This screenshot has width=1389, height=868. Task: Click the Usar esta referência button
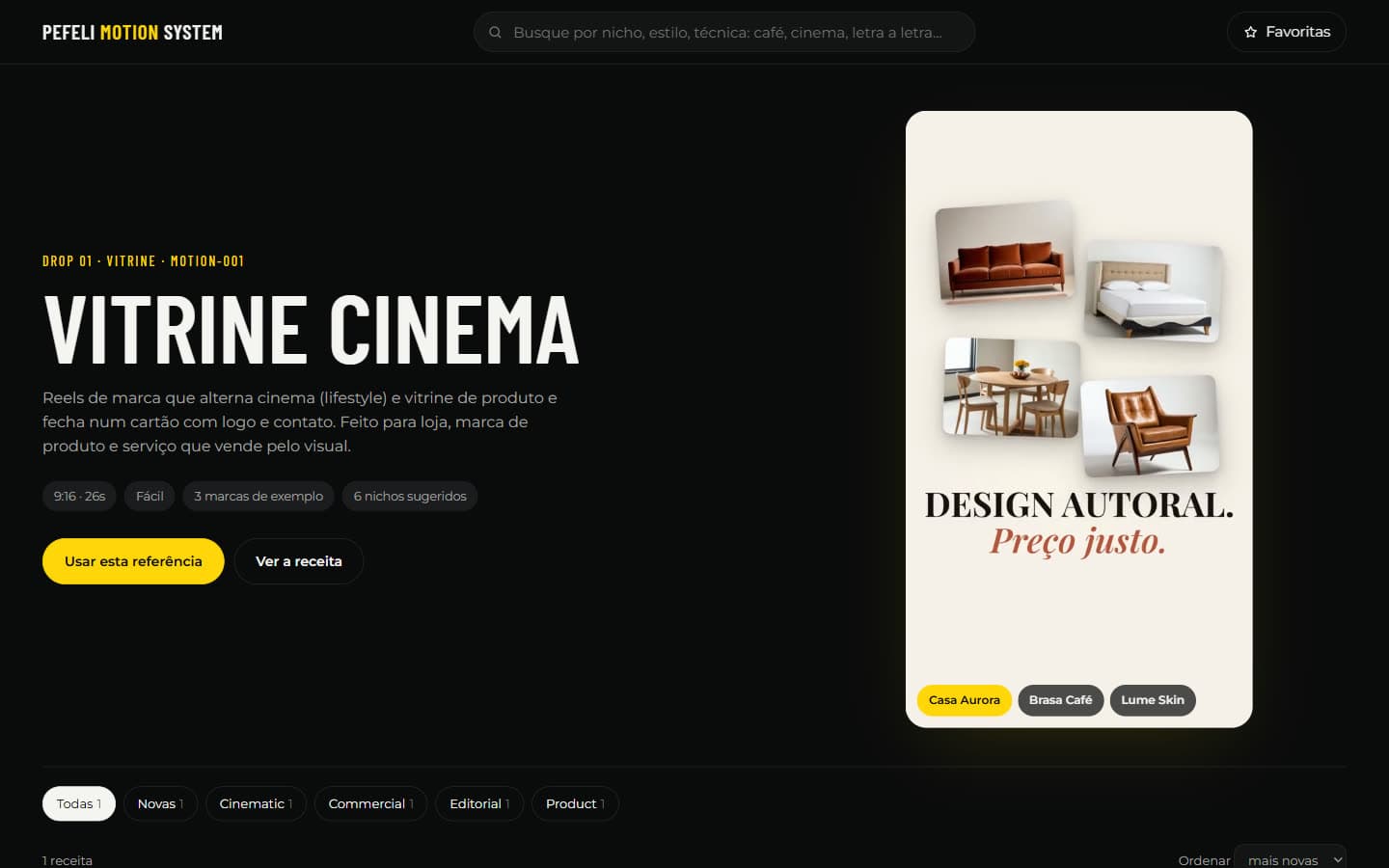133,561
